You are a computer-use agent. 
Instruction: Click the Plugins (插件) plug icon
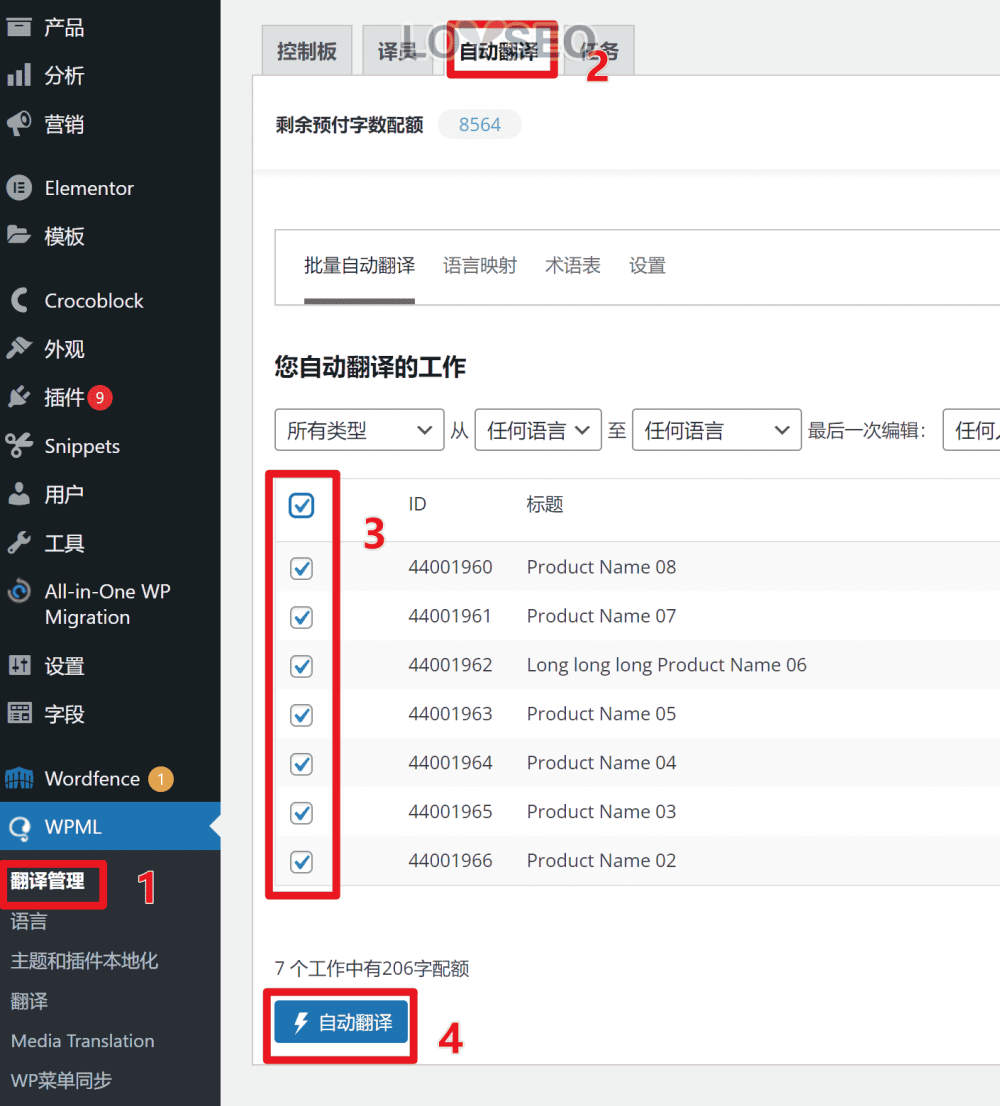tap(19, 396)
